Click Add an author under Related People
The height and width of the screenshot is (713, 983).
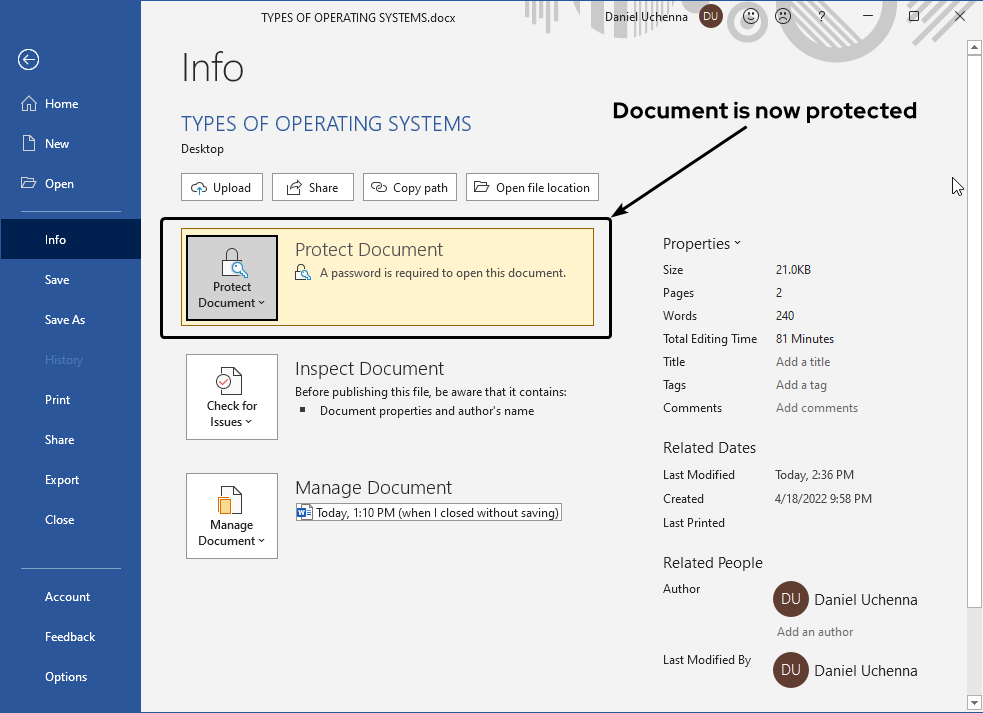pos(814,631)
